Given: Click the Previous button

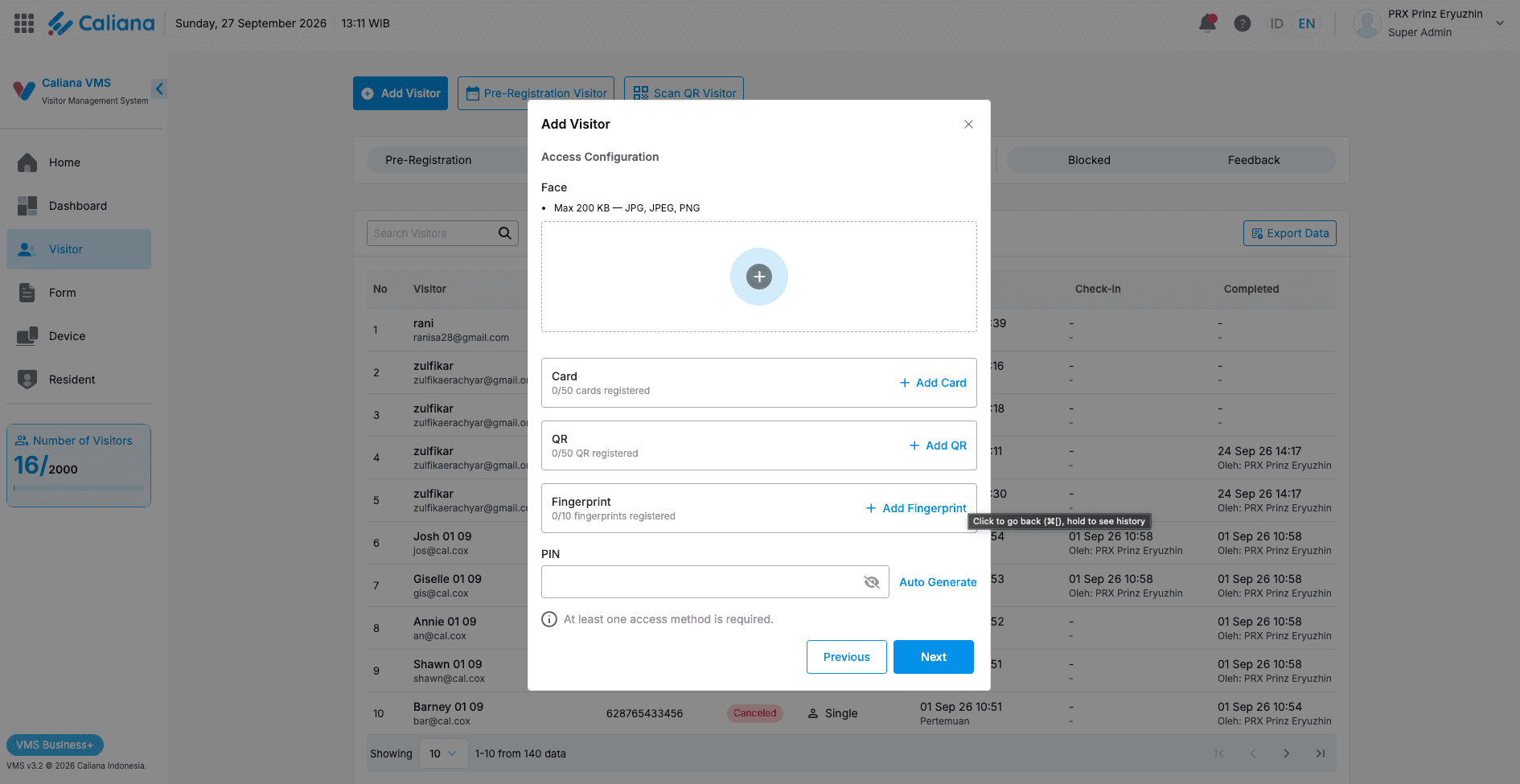Looking at the screenshot, I should coord(847,657).
